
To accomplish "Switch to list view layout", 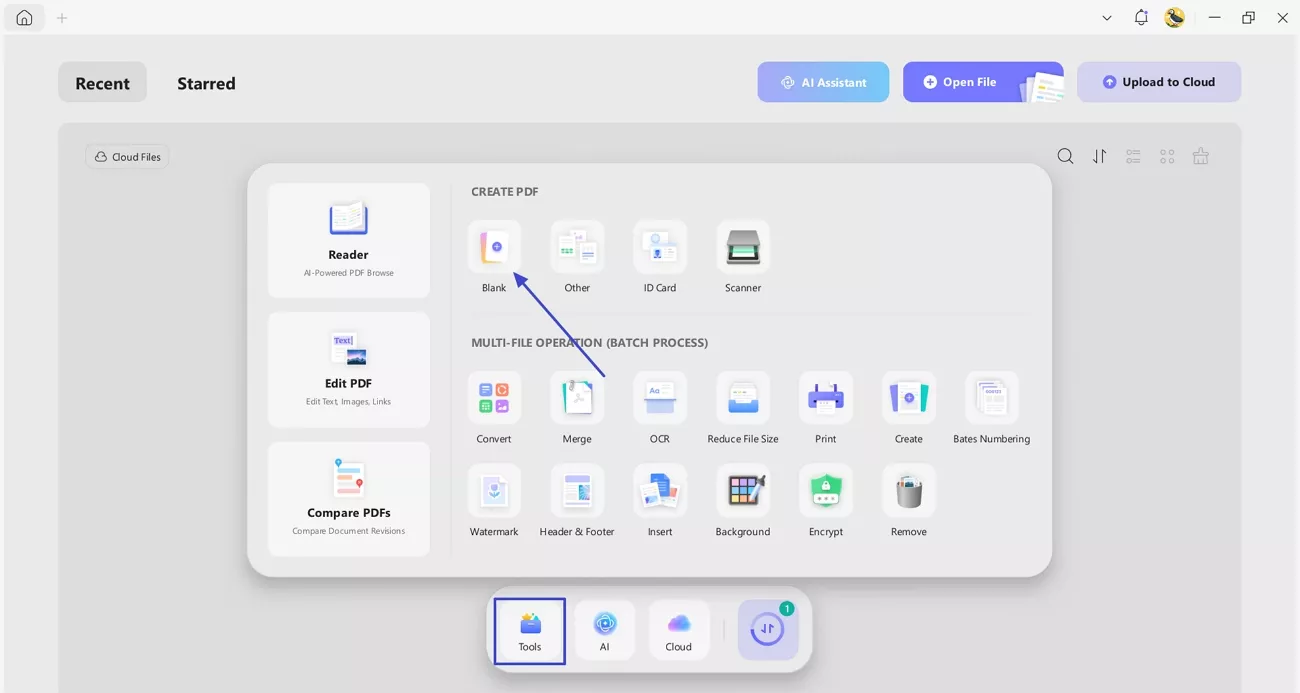I will click(x=1133, y=157).
